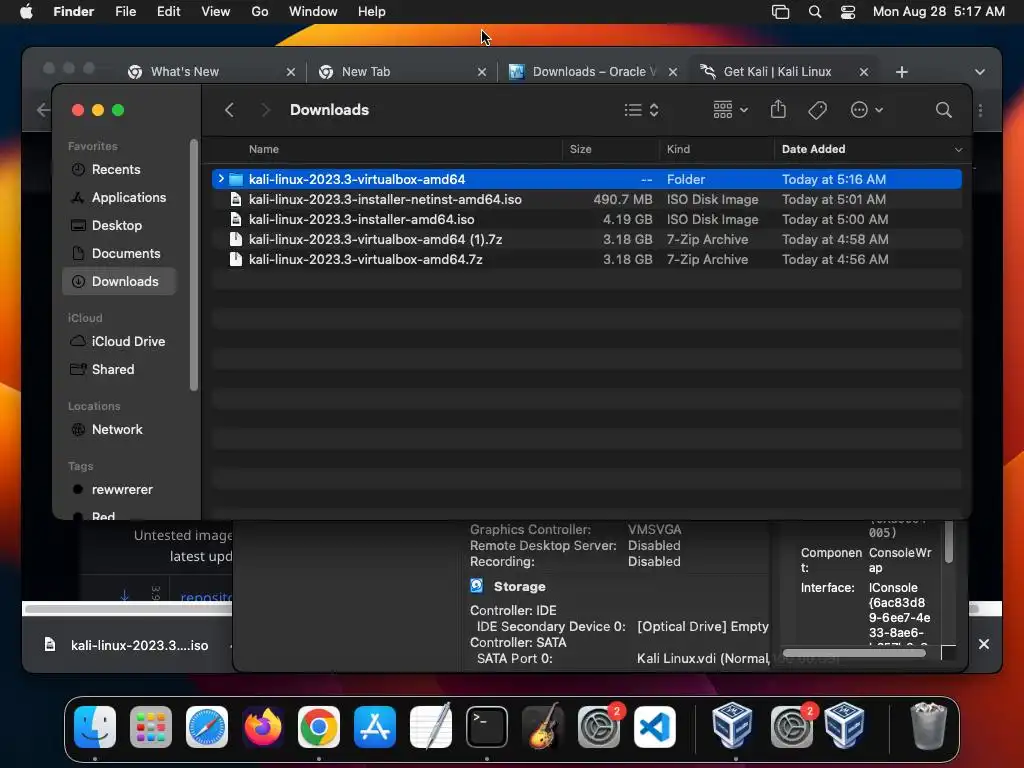Sort by Size column header
The image size is (1024, 768).
click(580, 150)
